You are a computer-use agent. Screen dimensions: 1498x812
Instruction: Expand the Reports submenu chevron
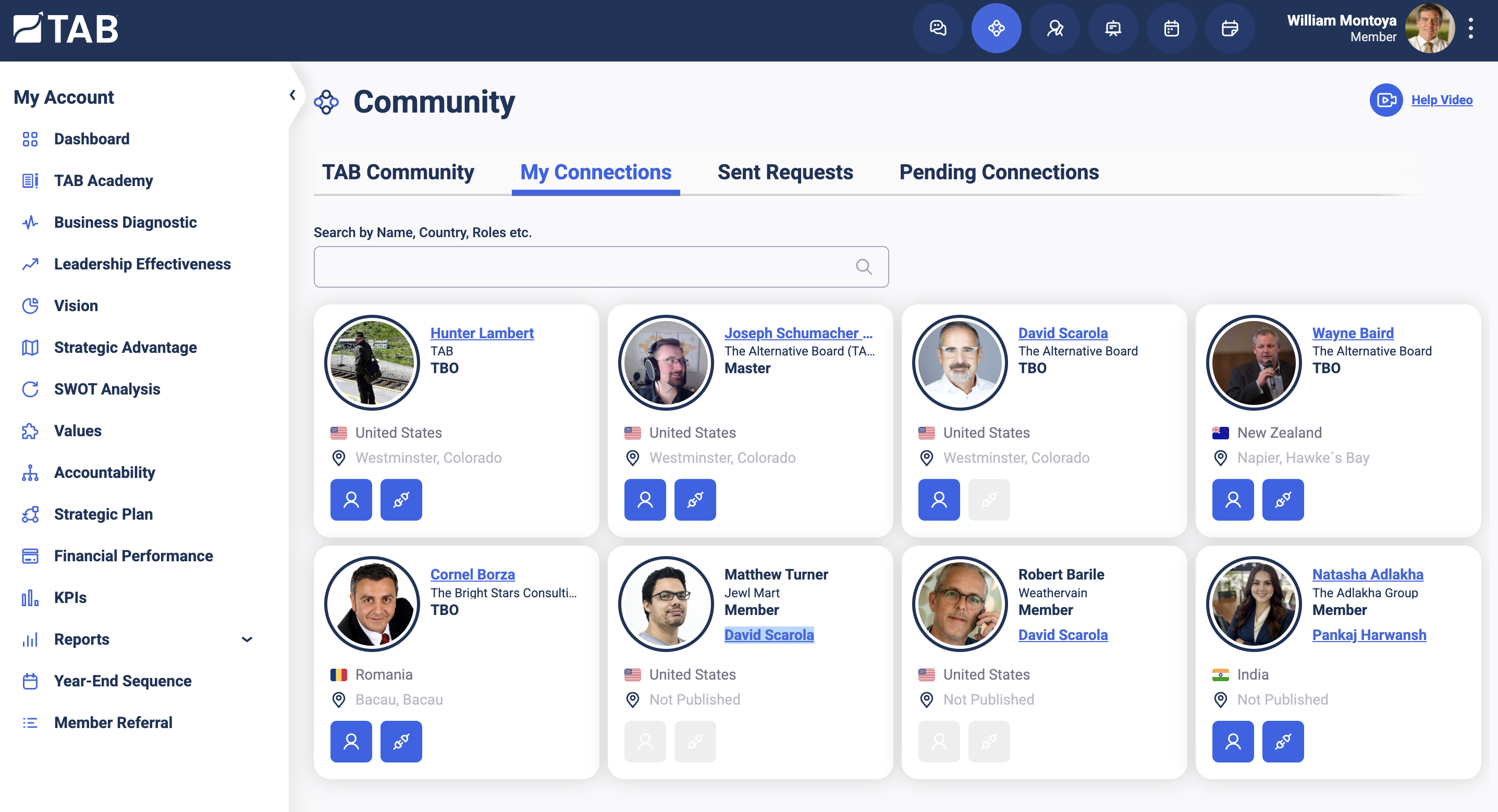point(247,639)
